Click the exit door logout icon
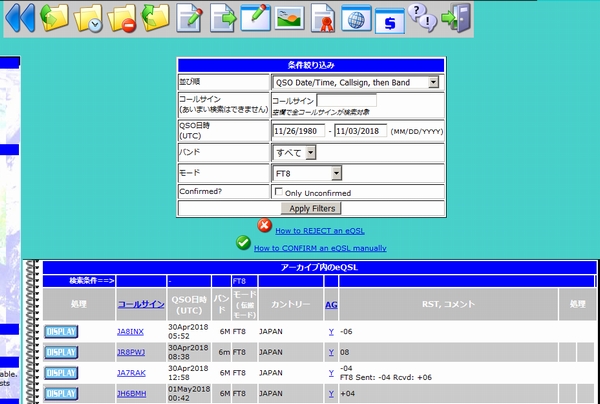Viewport: 600px width, 404px height. pyautogui.click(x=456, y=17)
